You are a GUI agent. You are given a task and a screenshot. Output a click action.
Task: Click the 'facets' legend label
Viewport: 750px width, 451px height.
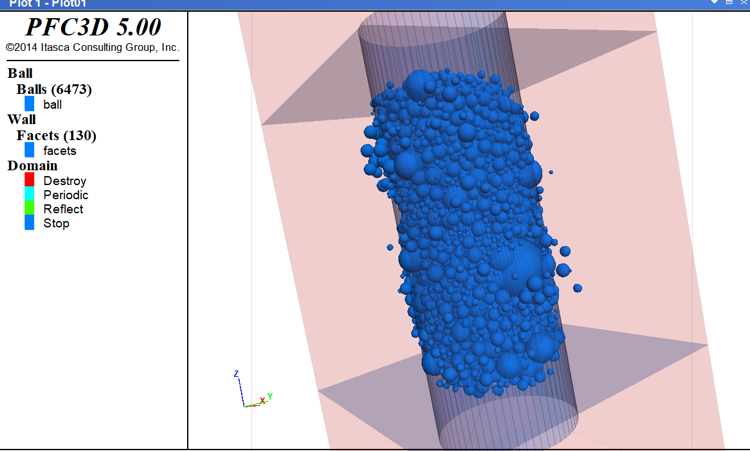[x=60, y=151]
